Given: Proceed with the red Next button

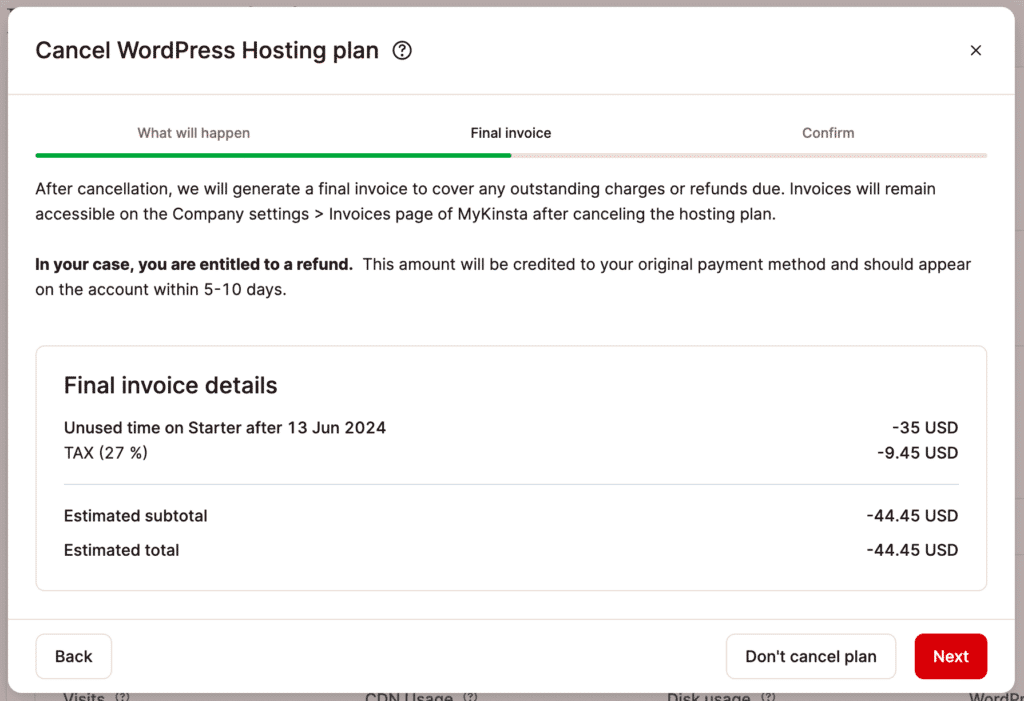Looking at the screenshot, I should (x=950, y=657).
